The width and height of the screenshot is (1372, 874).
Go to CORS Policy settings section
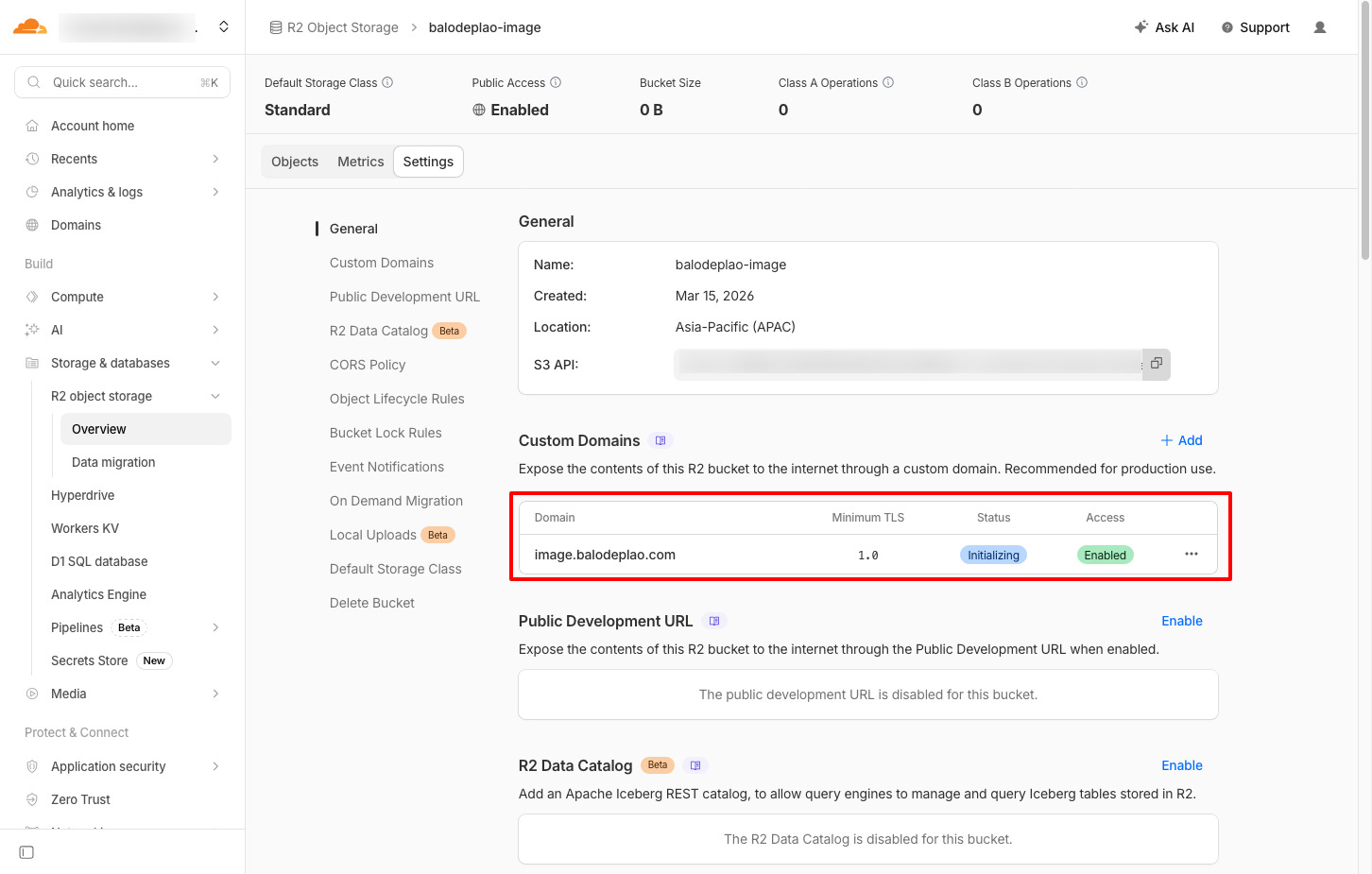pyautogui.click(x=368, y=365)
